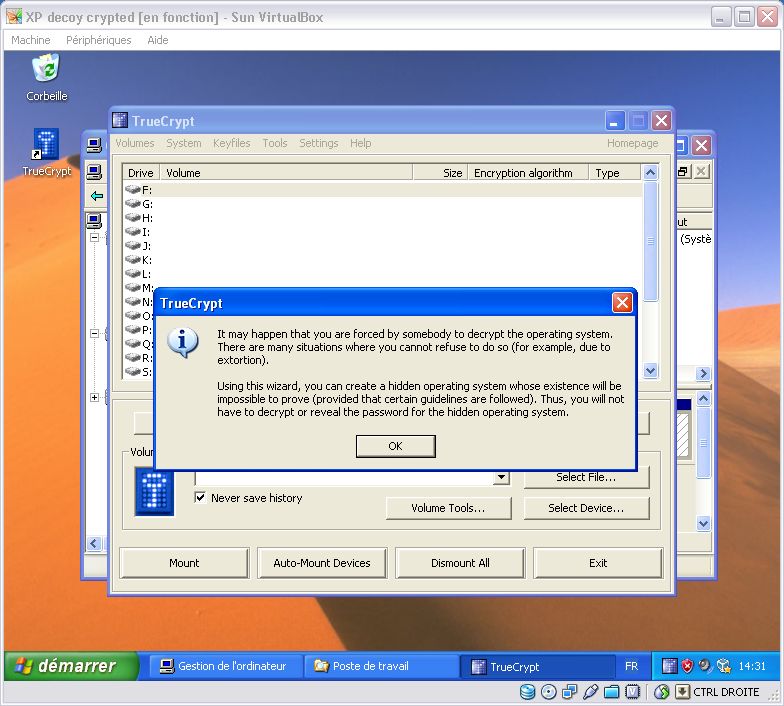784x706 pixels.
Task: Collapse the topmost minus node in Computer Management
Action: pyautogui.click(x=94, y=238)
